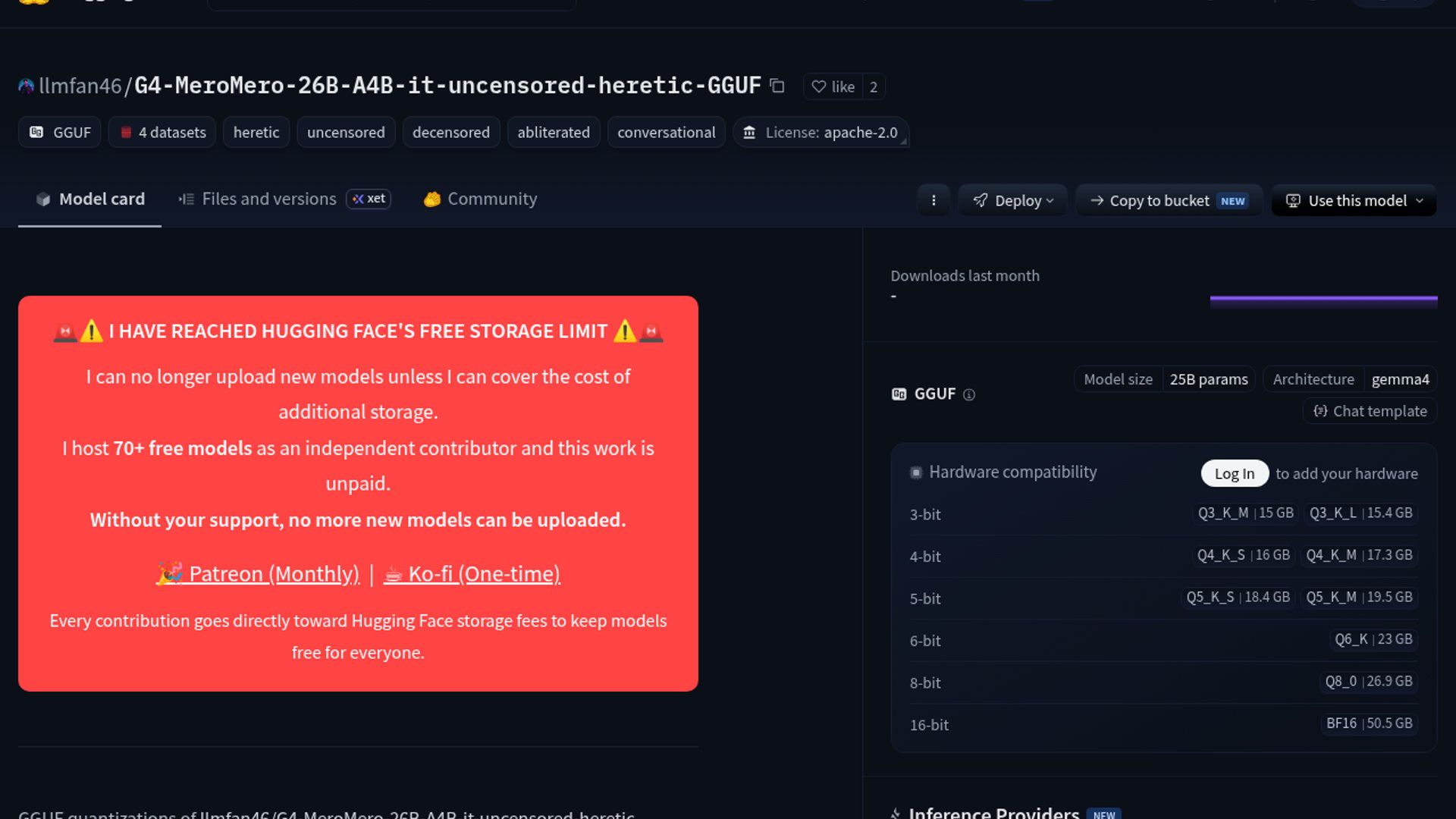
Task: Open the llmfan46 profile link
Action: [80, 86]
